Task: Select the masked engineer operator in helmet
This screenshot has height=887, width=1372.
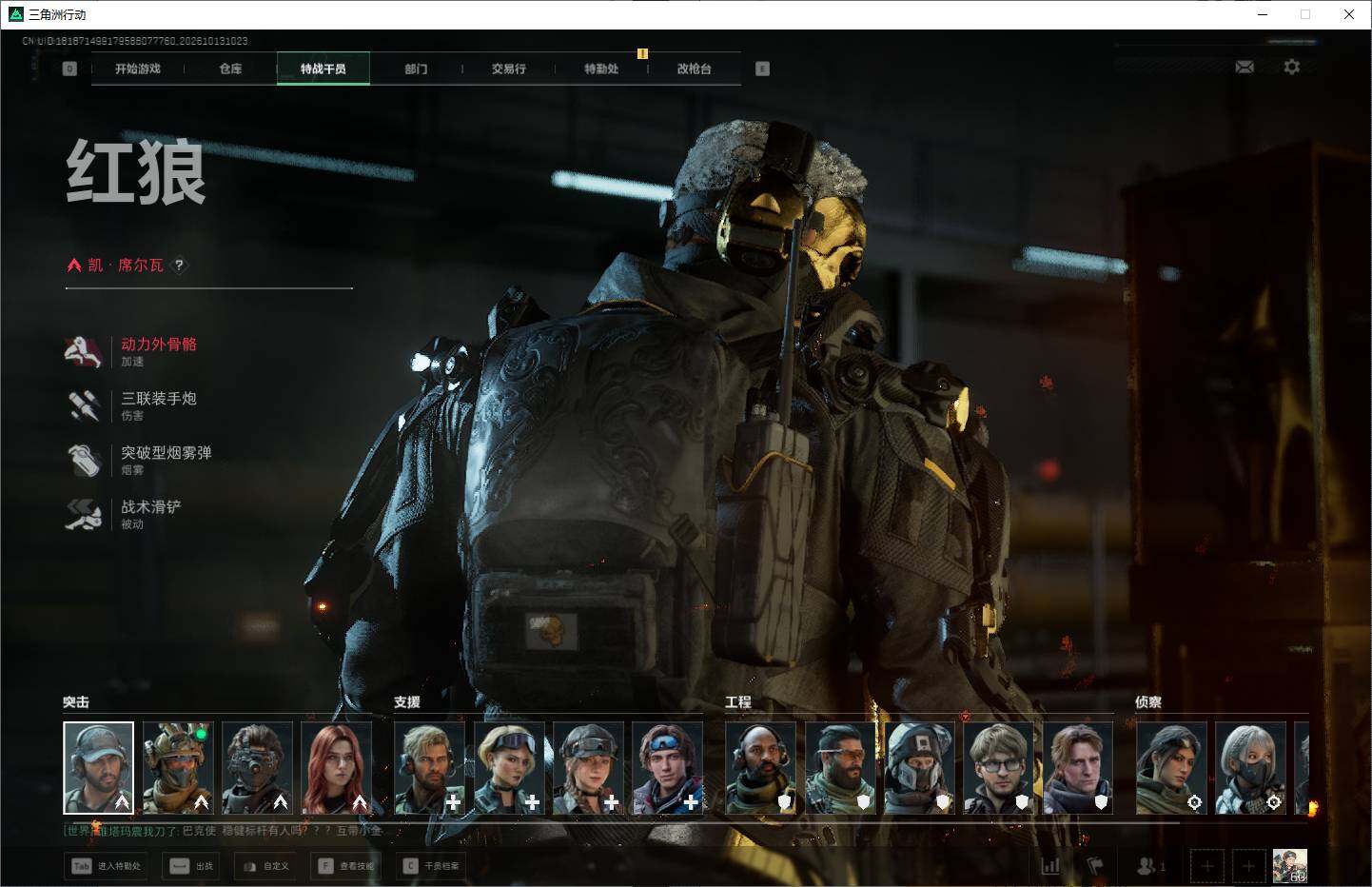Action: [919, 768]
